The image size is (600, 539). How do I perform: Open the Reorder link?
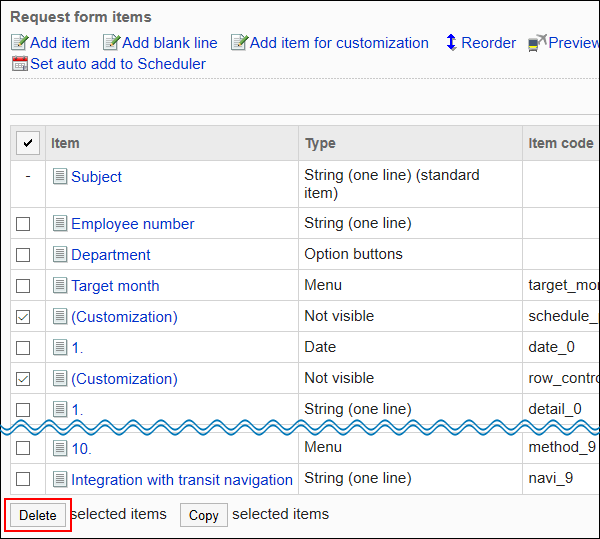click(489, 43)
